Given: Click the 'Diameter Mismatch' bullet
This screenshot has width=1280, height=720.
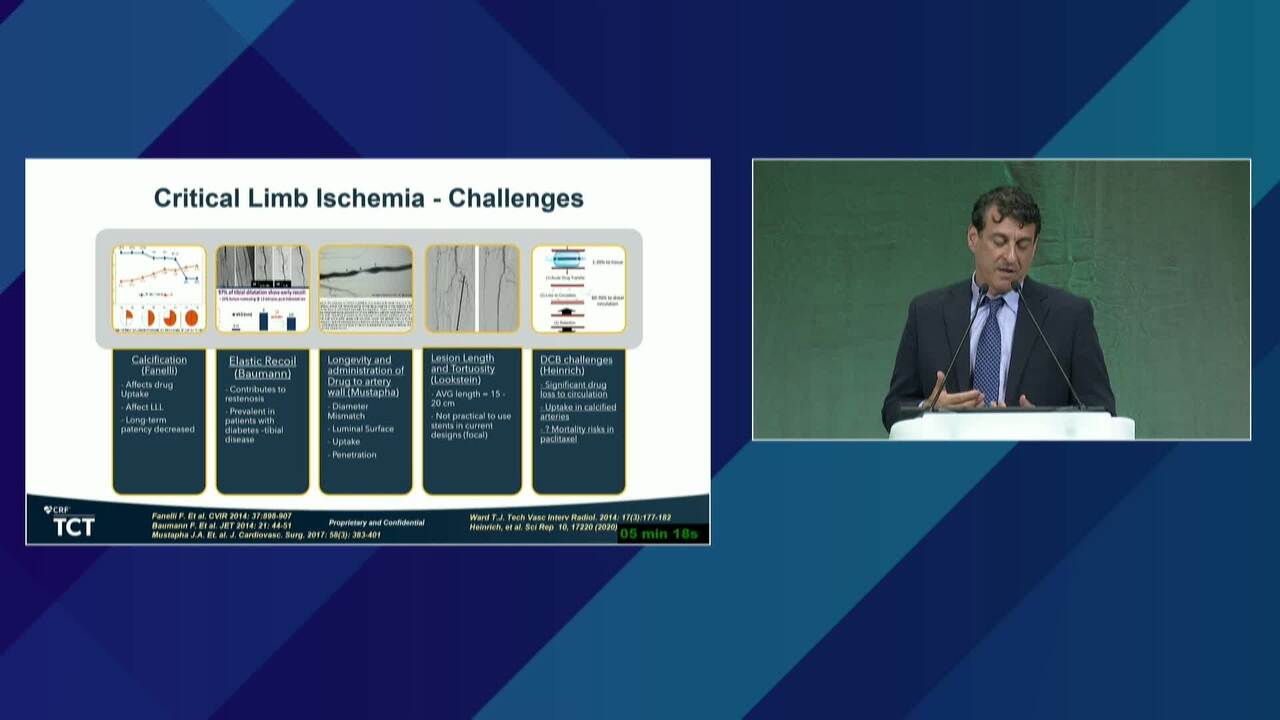Looking at the screenshot, I should [x=348, y=411].
